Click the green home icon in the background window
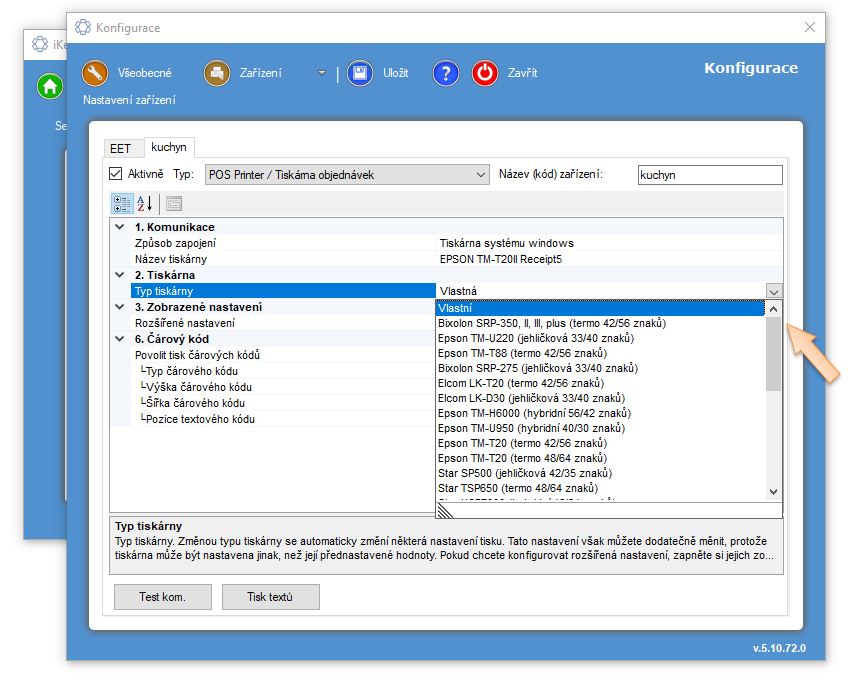Screen dimensions: 866x686 point(49,86)
